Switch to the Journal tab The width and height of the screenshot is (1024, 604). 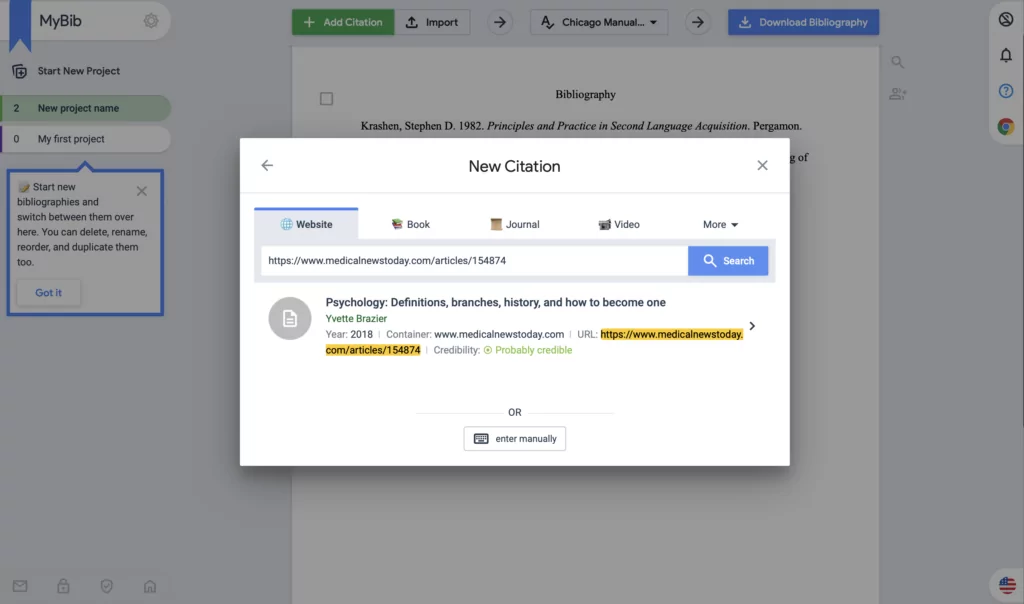point(515,224)
